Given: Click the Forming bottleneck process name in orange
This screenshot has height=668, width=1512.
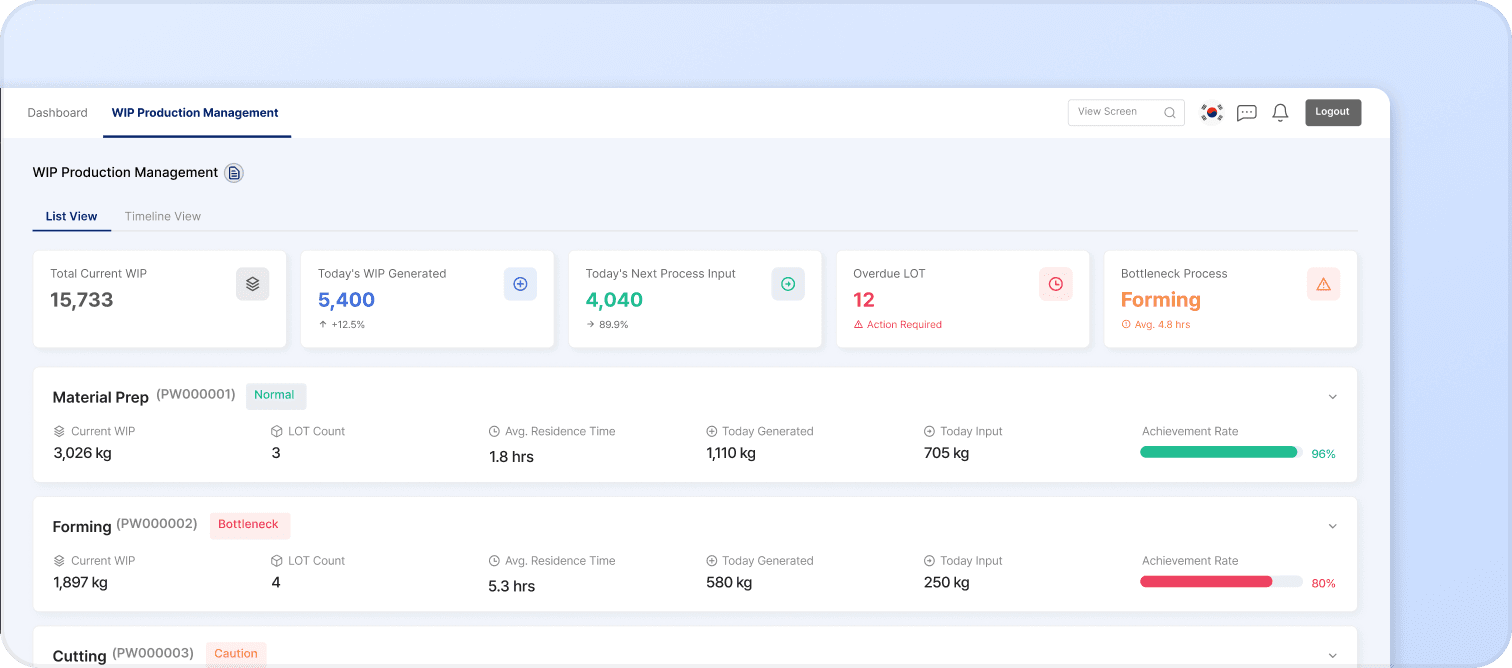Looking at the screenshot, I should coord(1161,300).
